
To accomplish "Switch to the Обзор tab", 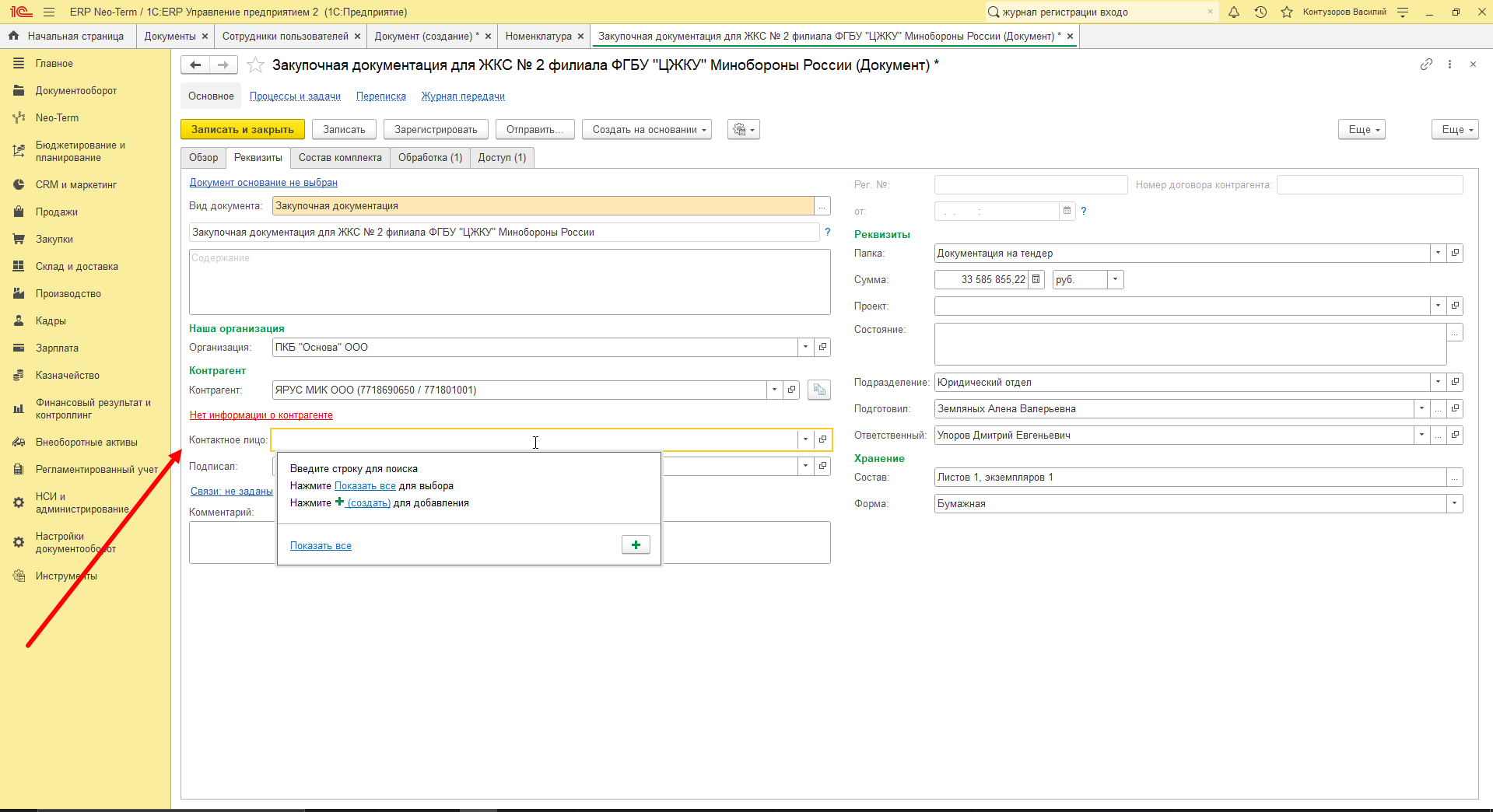I will [204, 157].
